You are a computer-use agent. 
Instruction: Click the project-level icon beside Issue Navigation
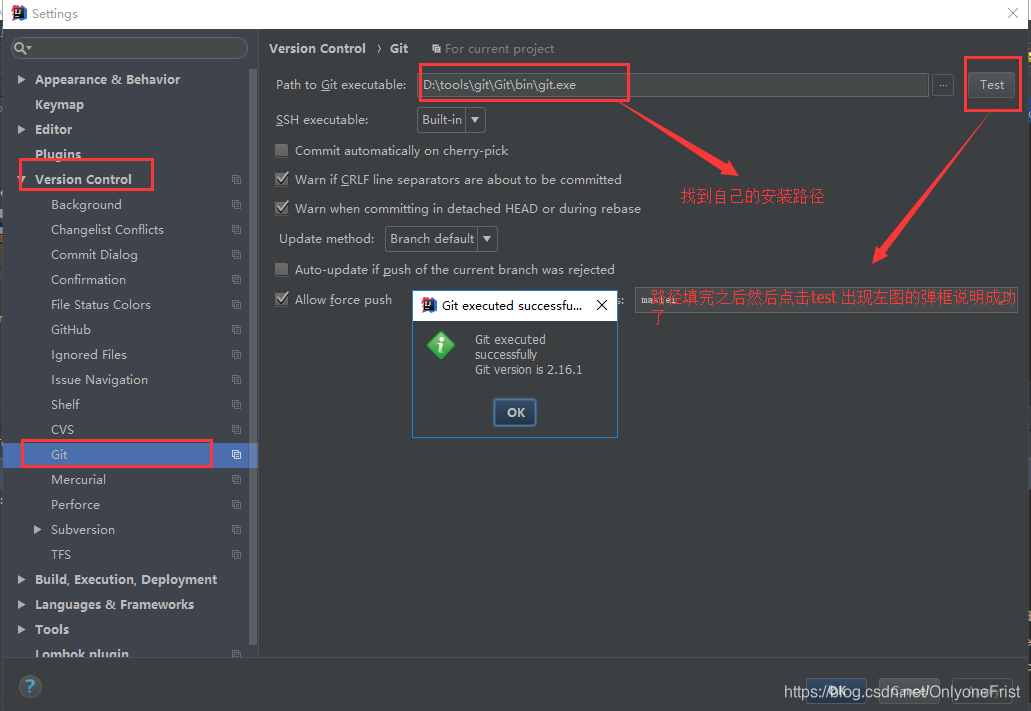point(237,380)
